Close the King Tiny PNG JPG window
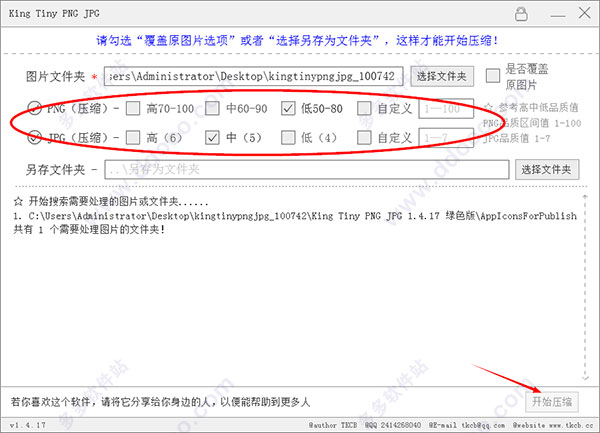The height and width of the screenshot is (433, 600). coord(584,13)
